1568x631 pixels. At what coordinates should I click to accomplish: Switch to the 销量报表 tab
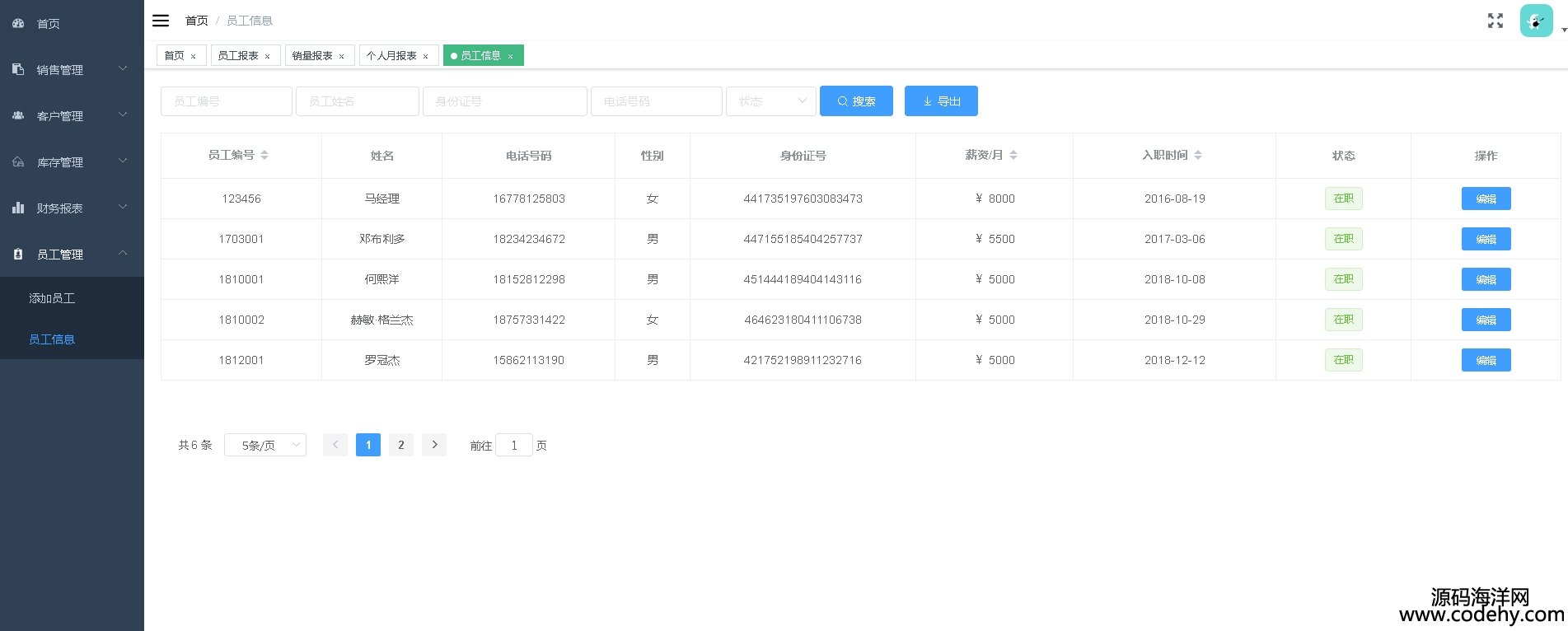pos(312,55)
